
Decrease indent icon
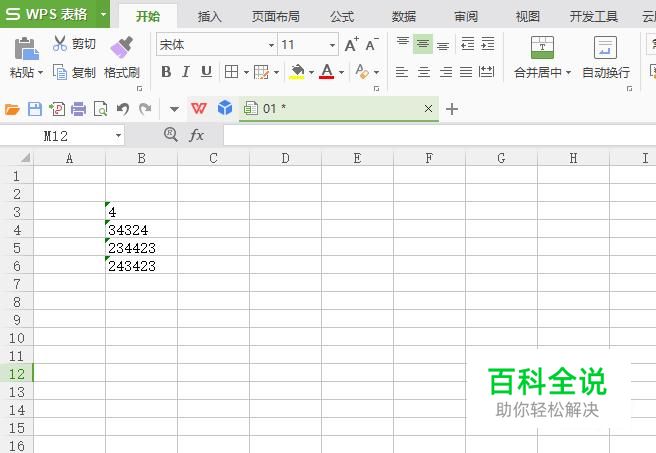point(467,44)
